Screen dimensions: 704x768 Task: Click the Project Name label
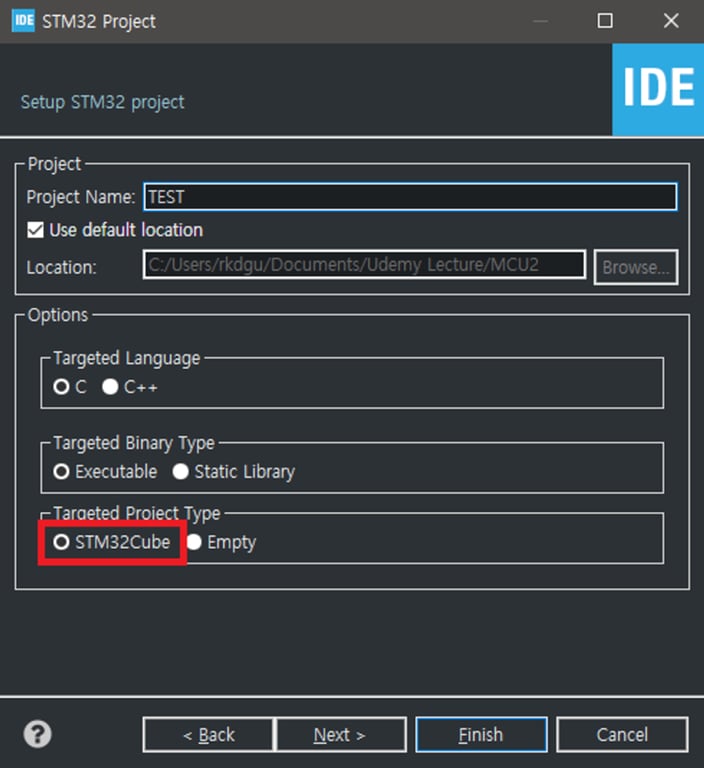(x=81, y=197)
